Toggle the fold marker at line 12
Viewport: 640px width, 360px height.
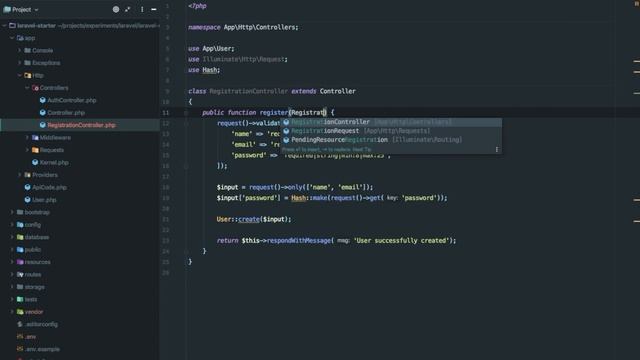[x=186, y=123]
